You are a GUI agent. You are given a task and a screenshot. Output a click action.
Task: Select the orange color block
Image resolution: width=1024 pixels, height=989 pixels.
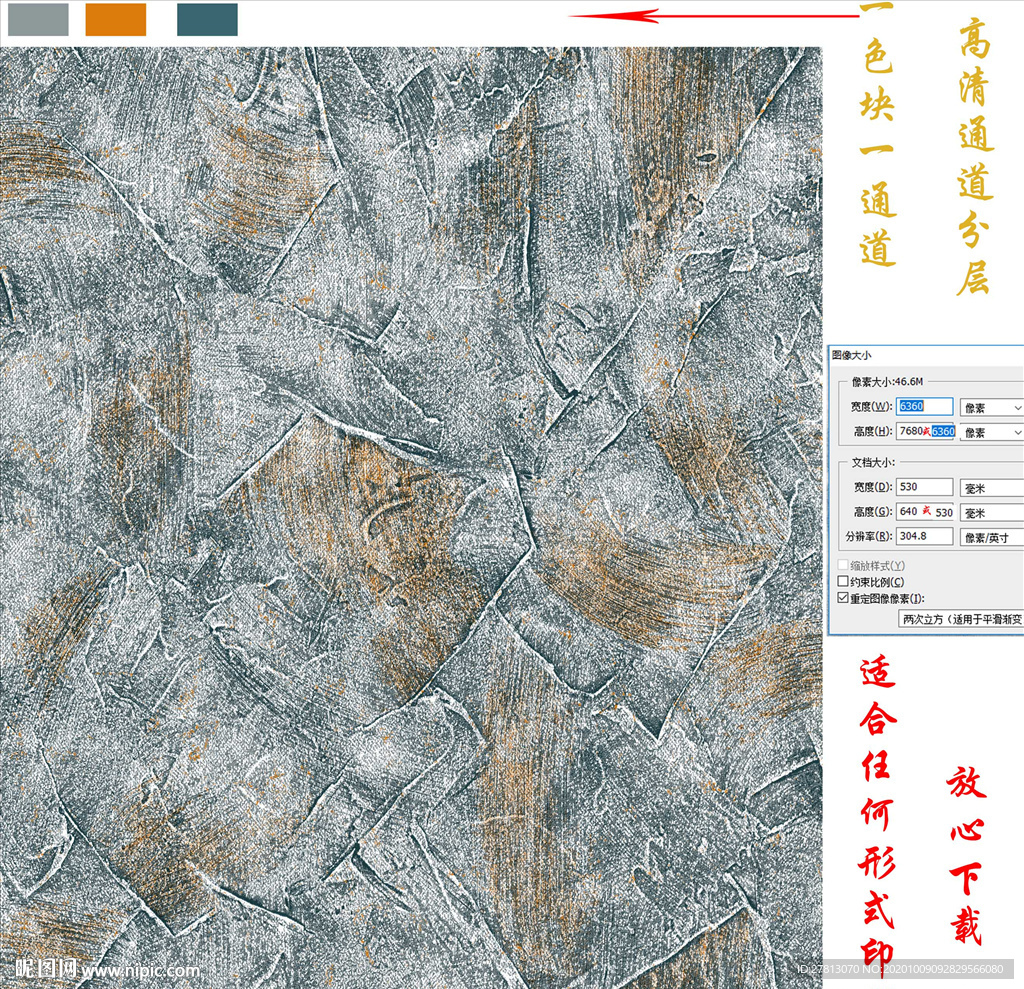(x=115, y=20)
